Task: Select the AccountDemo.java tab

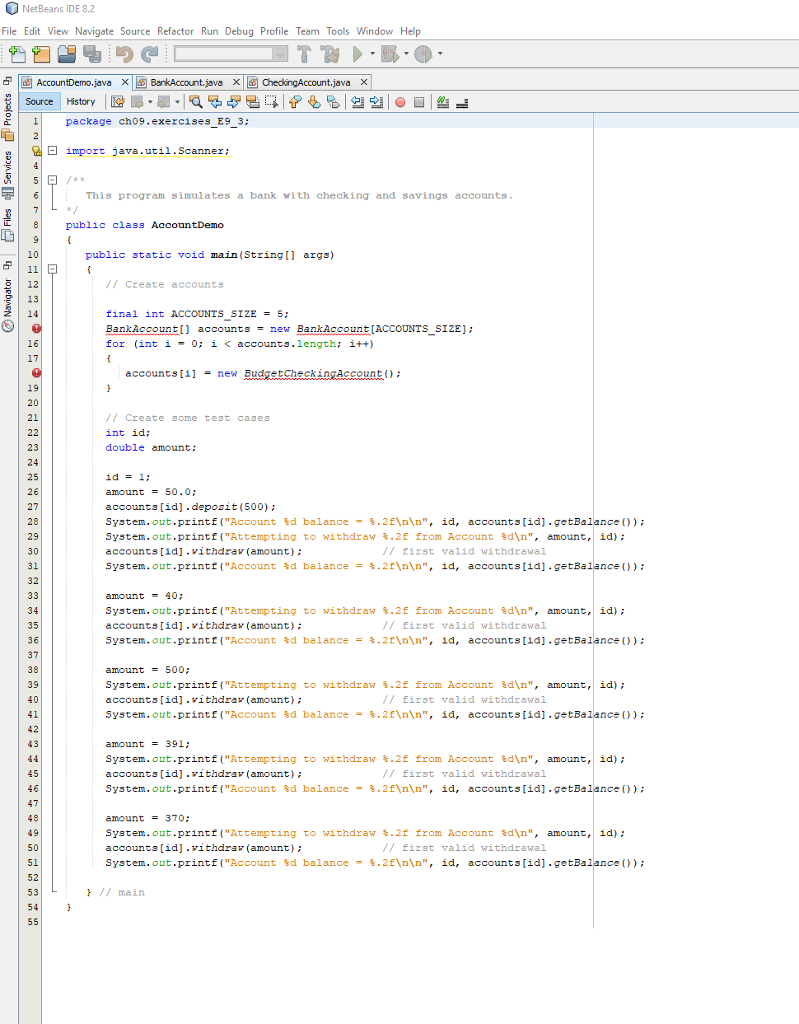Action: (x=73, y=82)
